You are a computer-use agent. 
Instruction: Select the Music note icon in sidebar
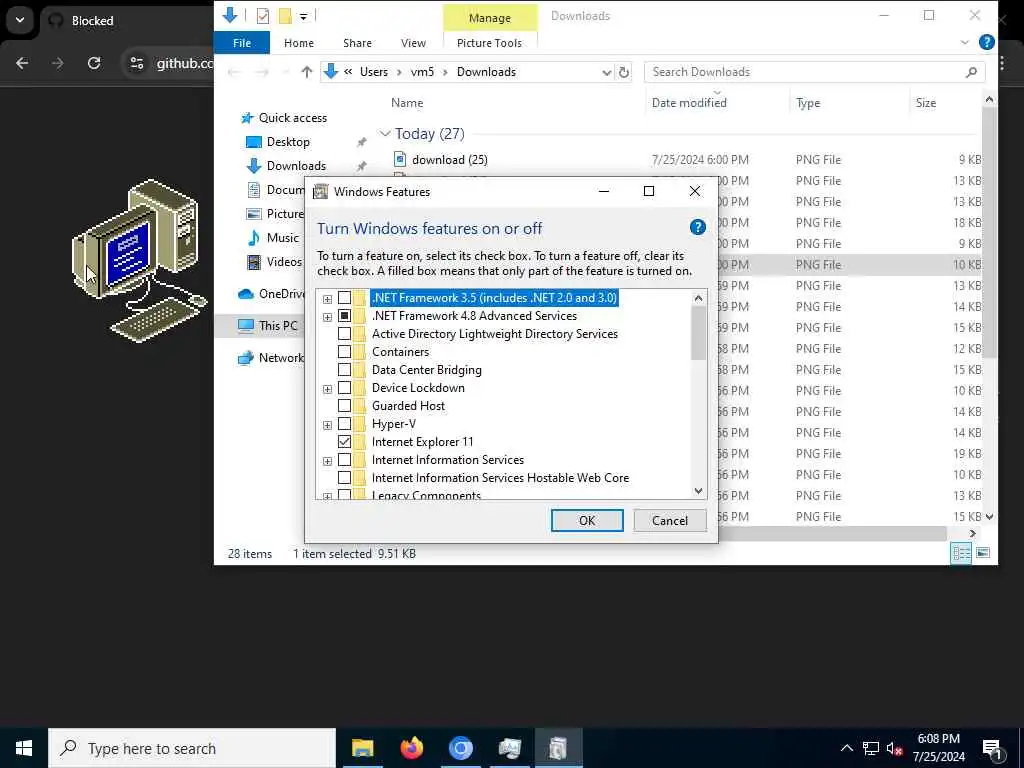(253, 238)
